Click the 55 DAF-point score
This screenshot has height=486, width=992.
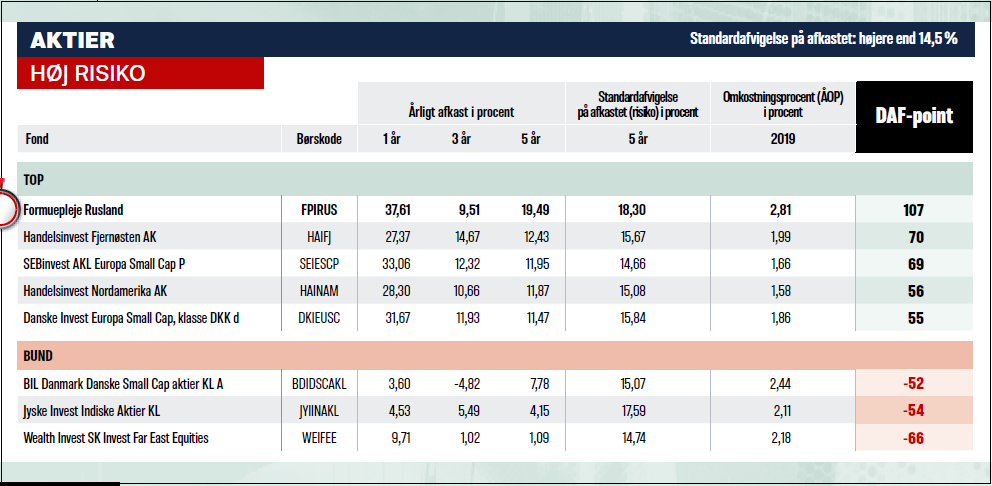915,319
